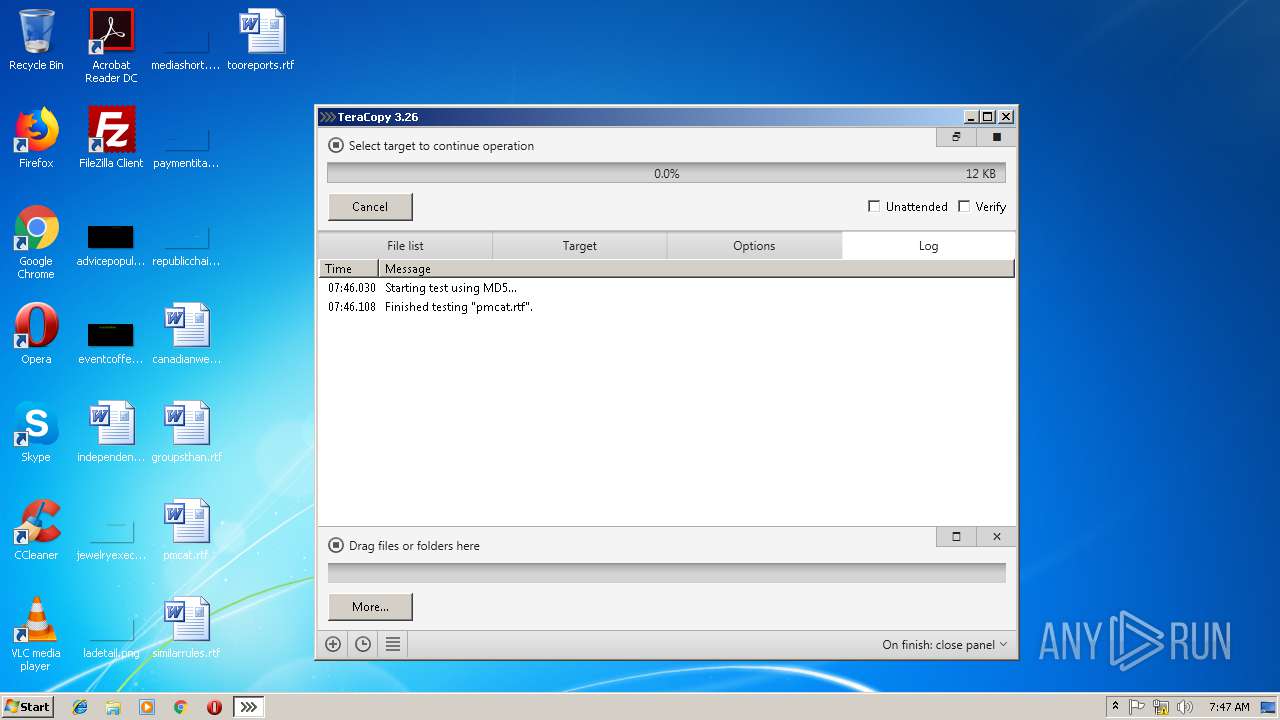The image size is (1280, 720).
Task: Switch to the File list tab
Action: (x=405, y=245)
